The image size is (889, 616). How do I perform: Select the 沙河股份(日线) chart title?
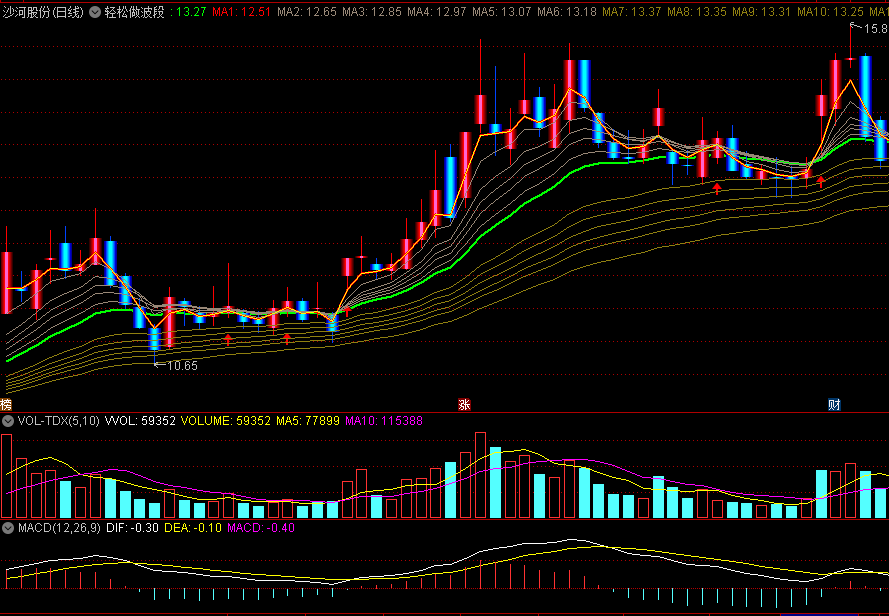point(44,12)
